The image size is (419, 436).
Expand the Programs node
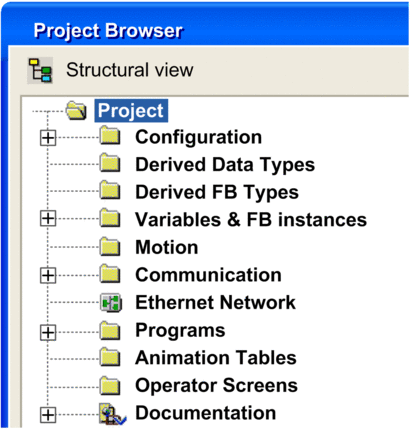(48, 332)
